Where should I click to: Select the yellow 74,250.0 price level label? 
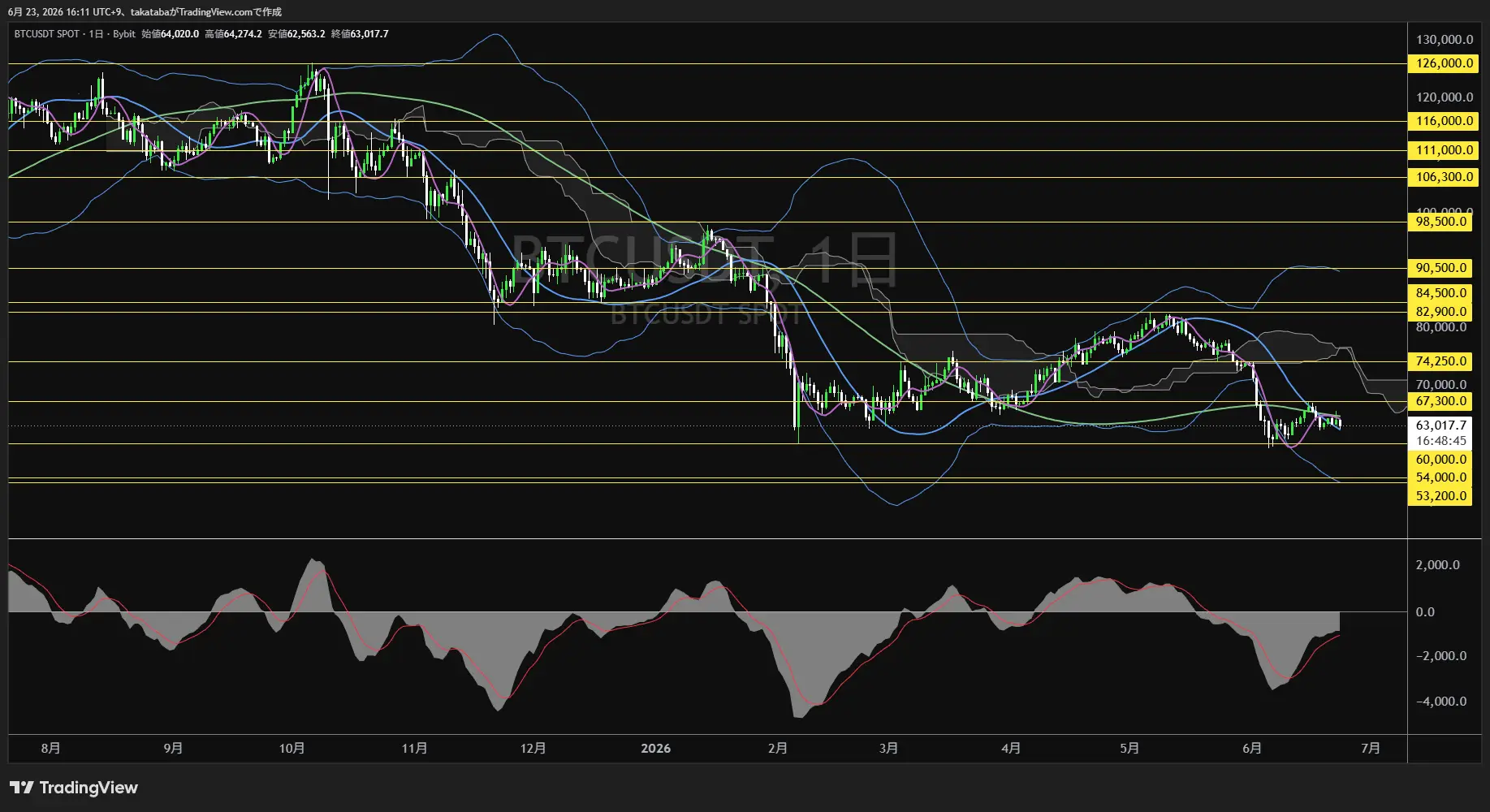coord(1440,361)
